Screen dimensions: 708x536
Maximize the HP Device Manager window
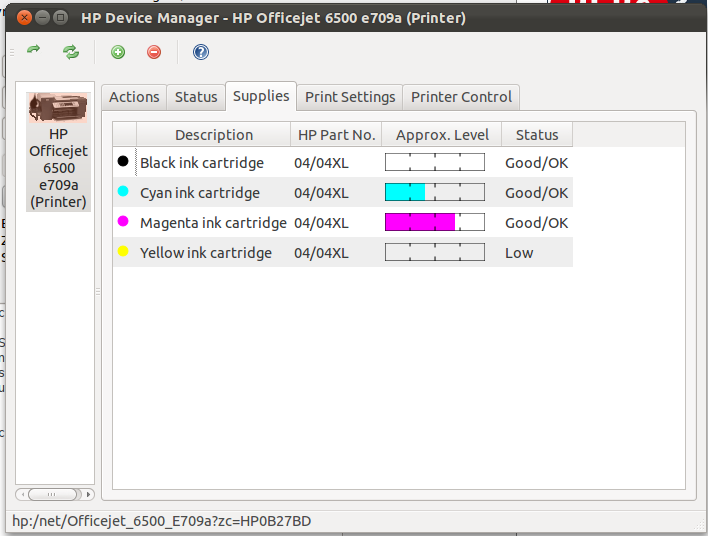[x=61, y=18]
